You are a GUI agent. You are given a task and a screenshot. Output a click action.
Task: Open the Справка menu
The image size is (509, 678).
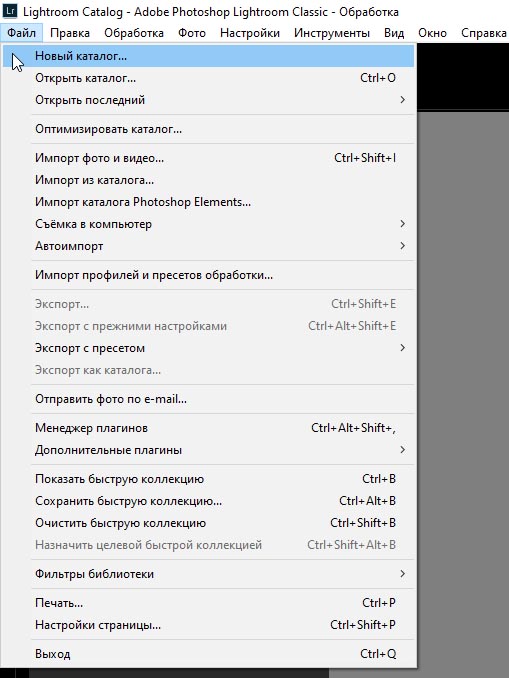pyautogui.click(x=483, y=33)
